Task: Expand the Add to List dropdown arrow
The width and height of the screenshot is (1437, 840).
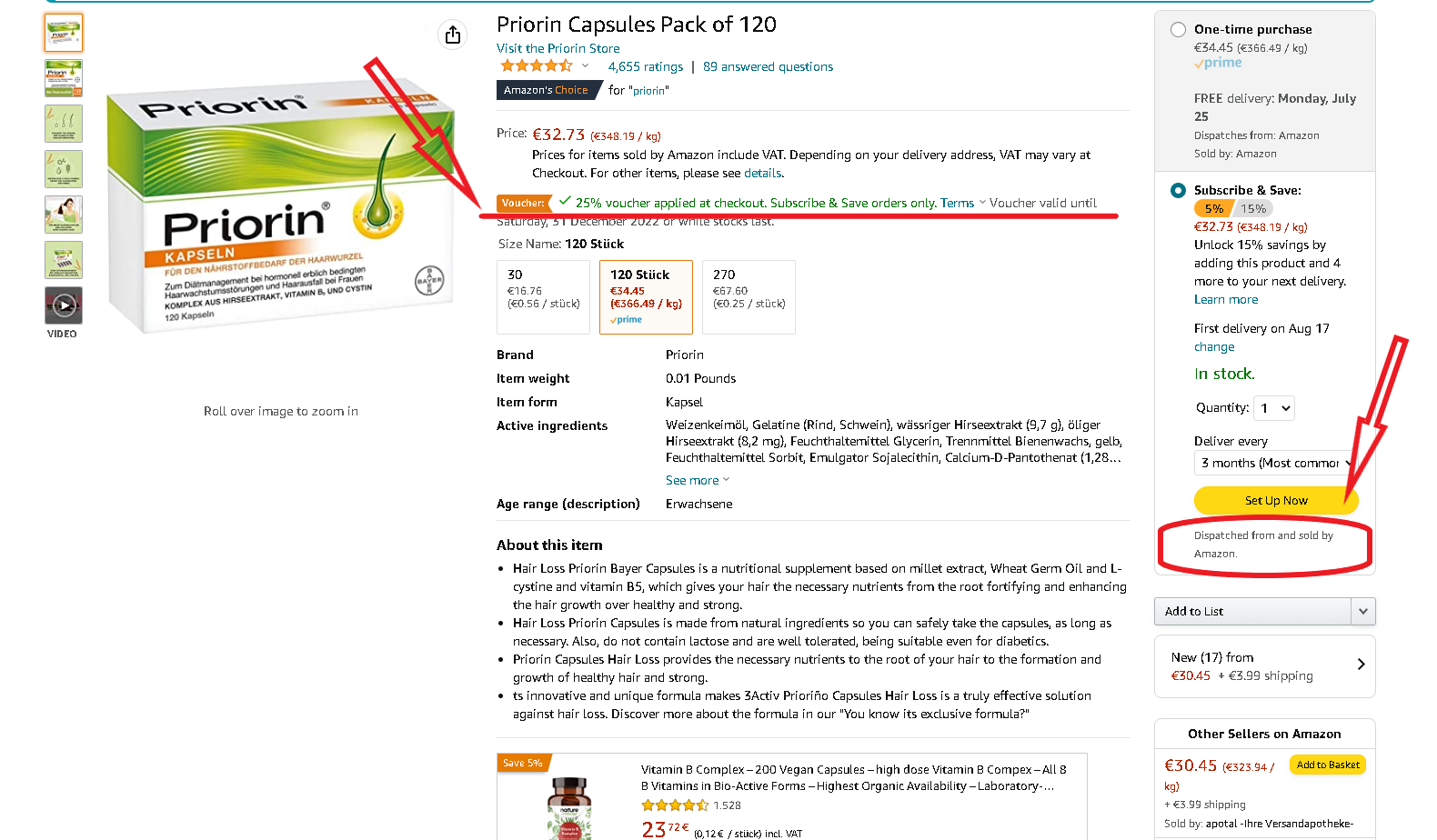Action: [1362, 611]
